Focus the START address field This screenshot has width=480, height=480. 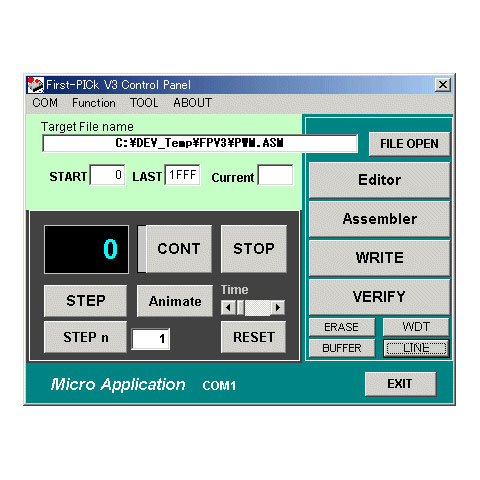click(107, 175)
